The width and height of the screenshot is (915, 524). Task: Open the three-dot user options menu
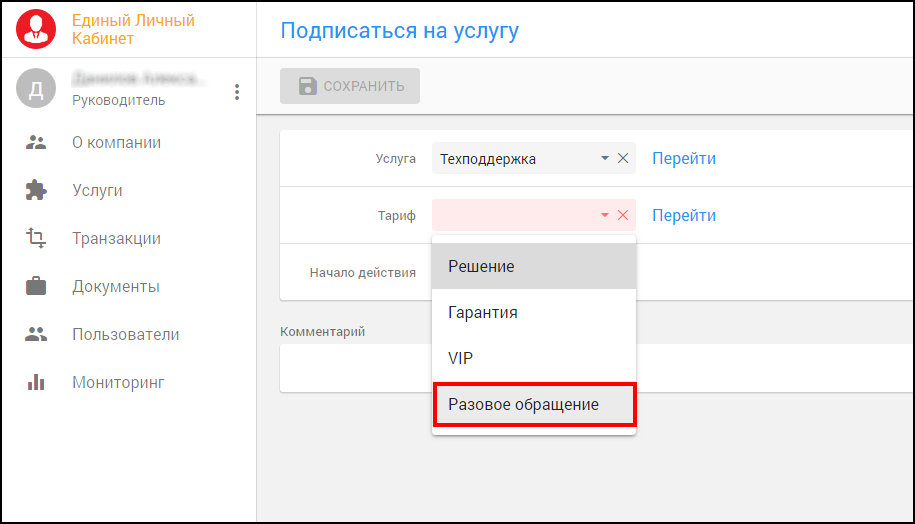pyautogui.click(x=237, y=92)
